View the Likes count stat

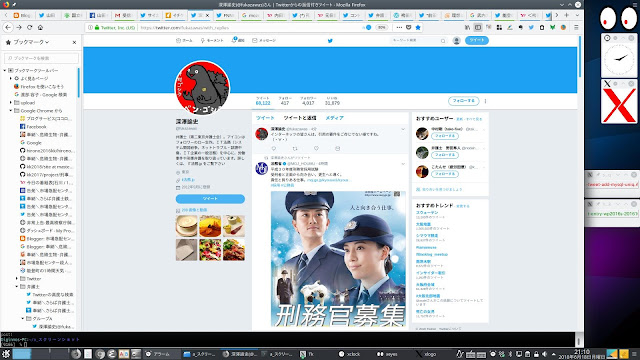click(332, 101)
